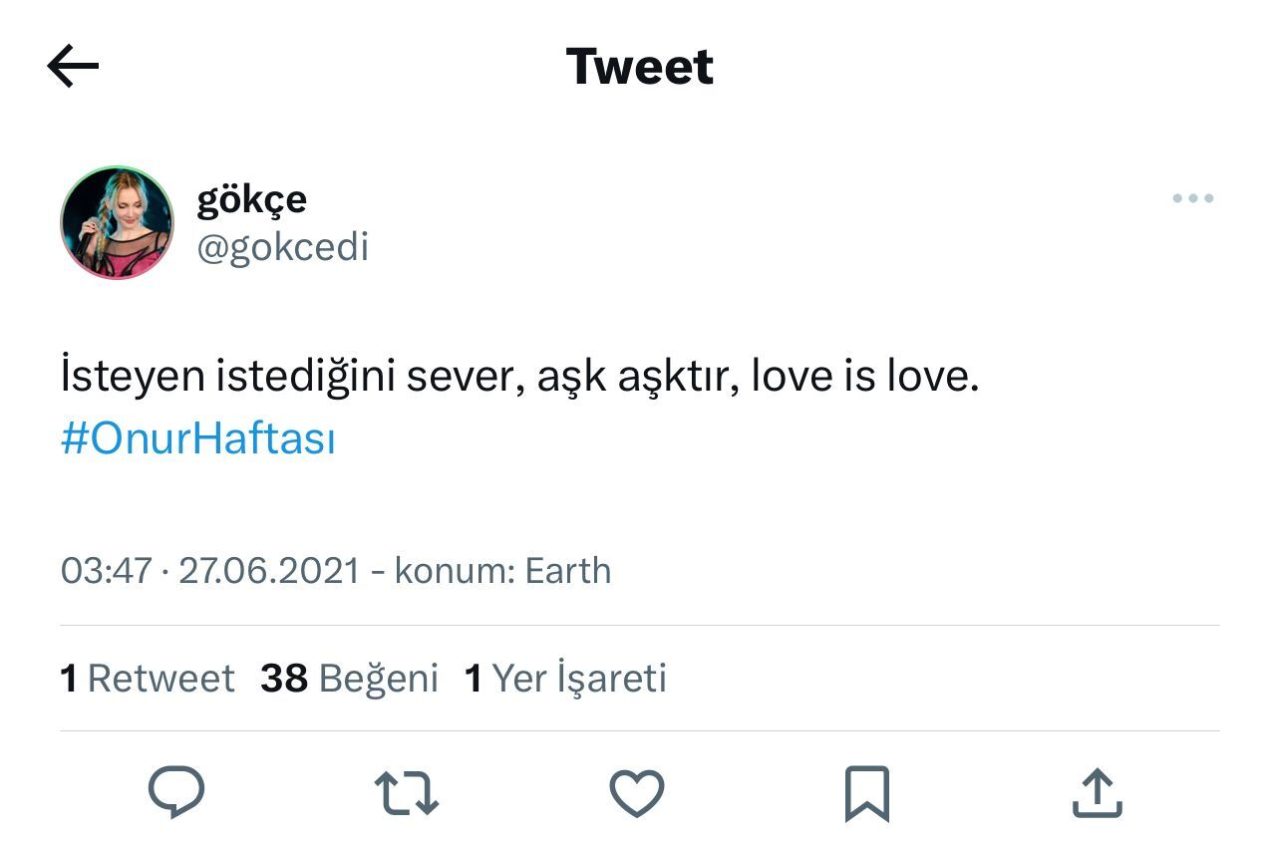
Task: Click the display name gökçe
Action: pos(252,199)
